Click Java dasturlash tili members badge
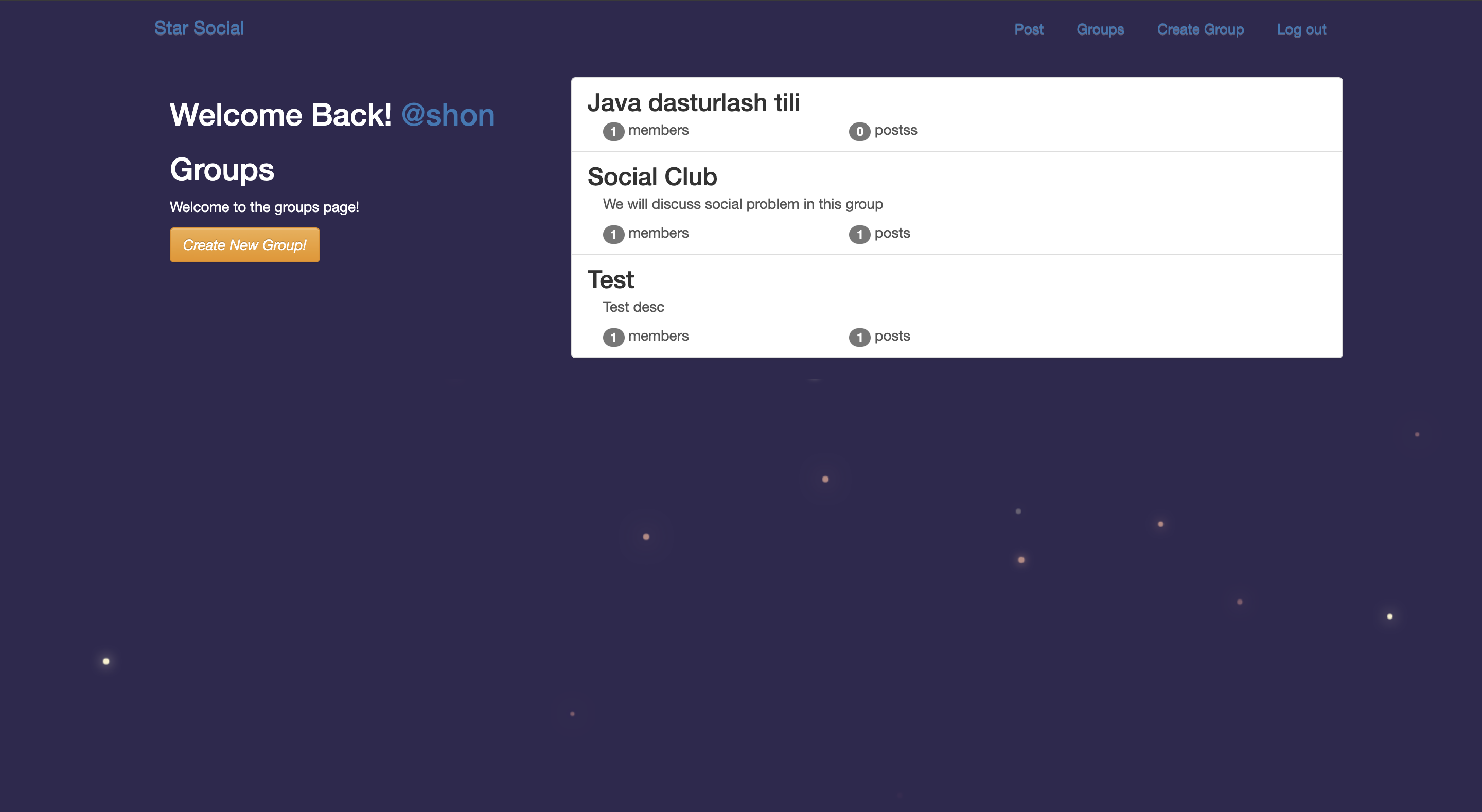The height and width of the screenshot is (812, 1482). click(613, 131)
